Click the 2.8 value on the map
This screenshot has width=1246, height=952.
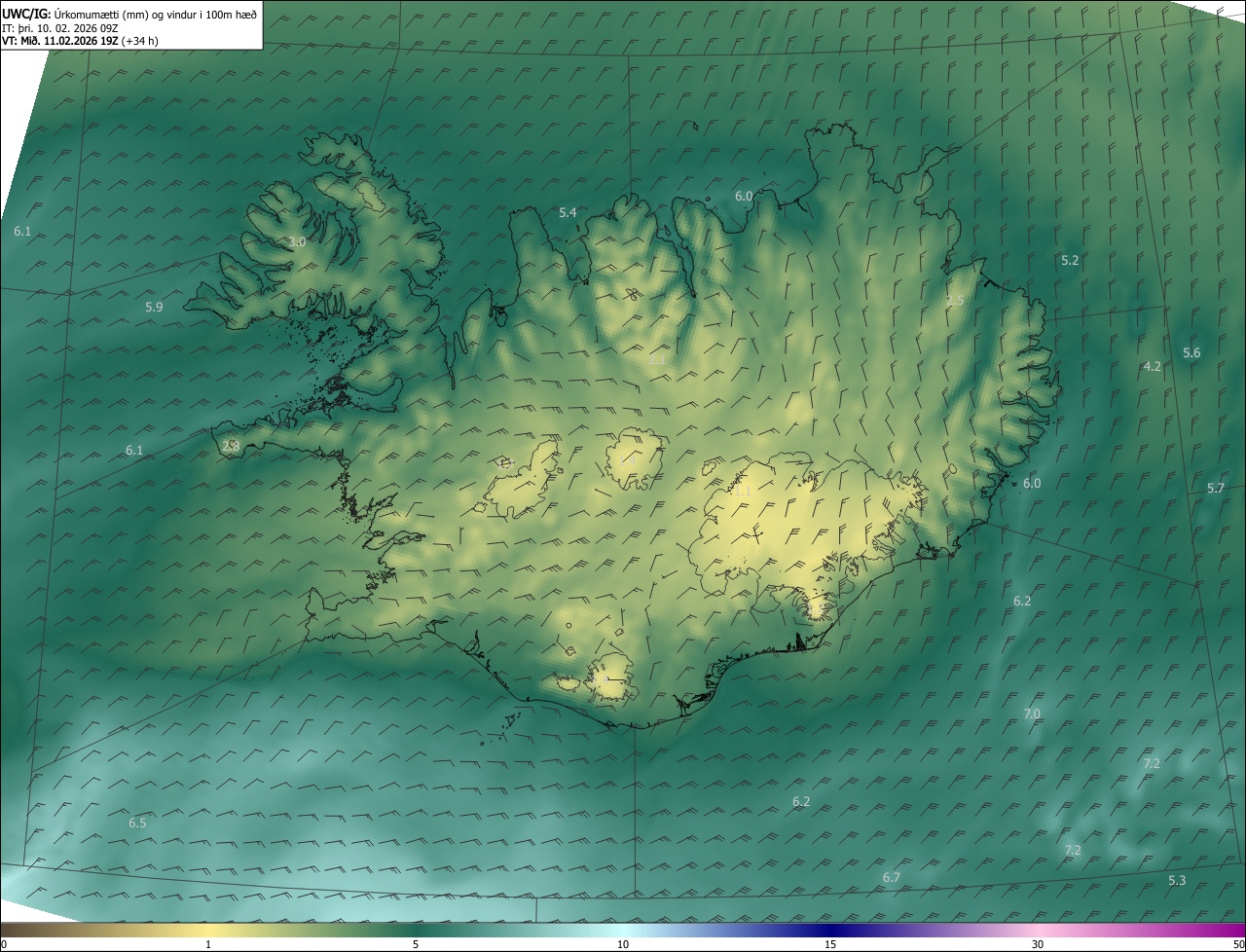231,445
